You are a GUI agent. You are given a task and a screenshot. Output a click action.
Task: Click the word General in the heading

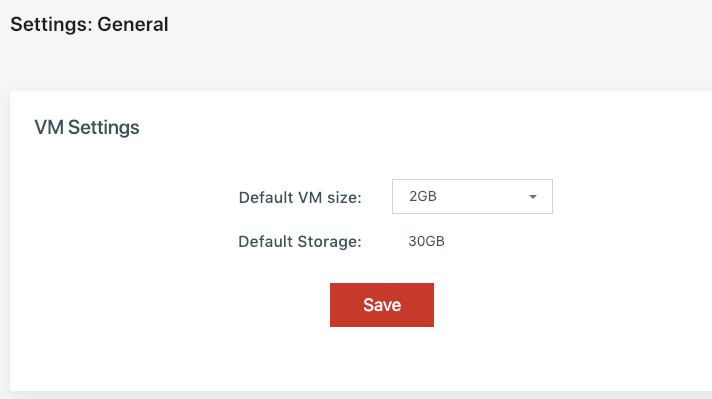click(133, 25)
